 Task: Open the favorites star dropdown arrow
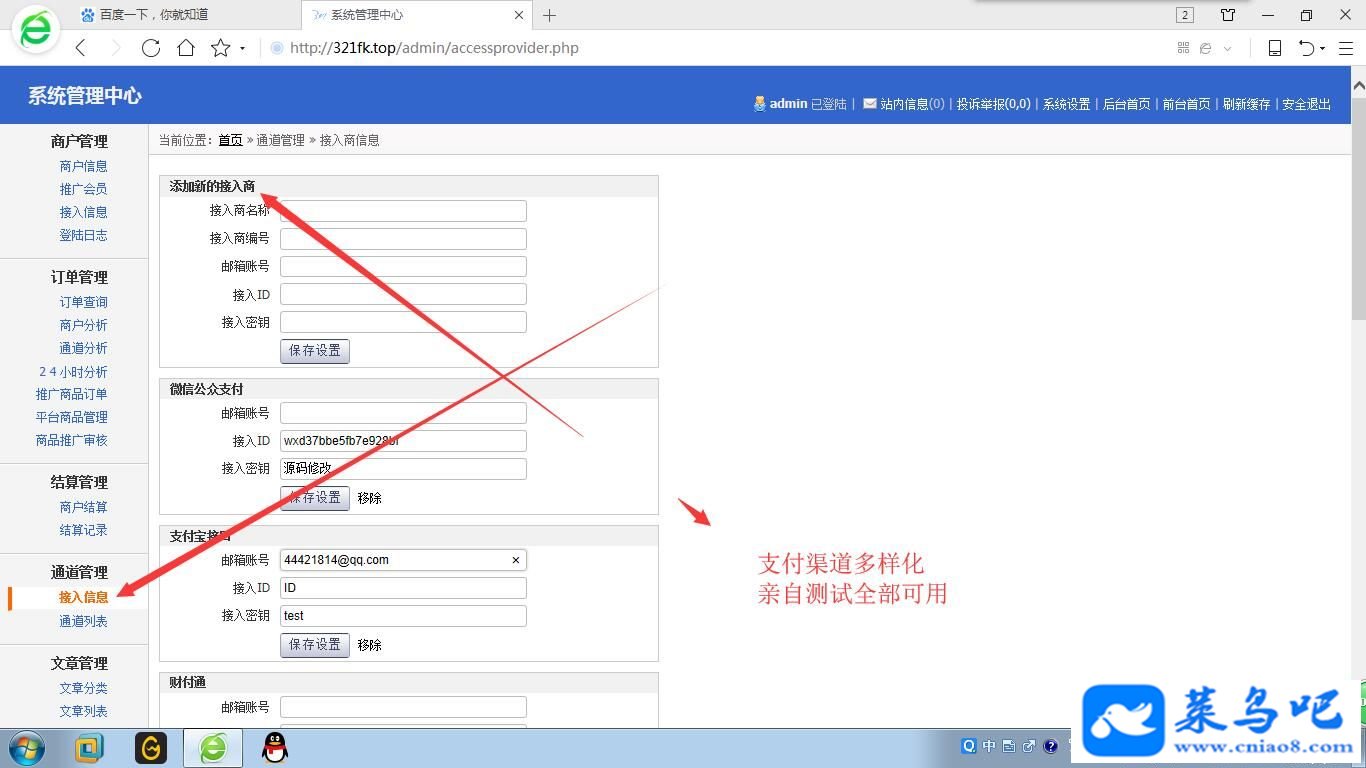(242, 49)
